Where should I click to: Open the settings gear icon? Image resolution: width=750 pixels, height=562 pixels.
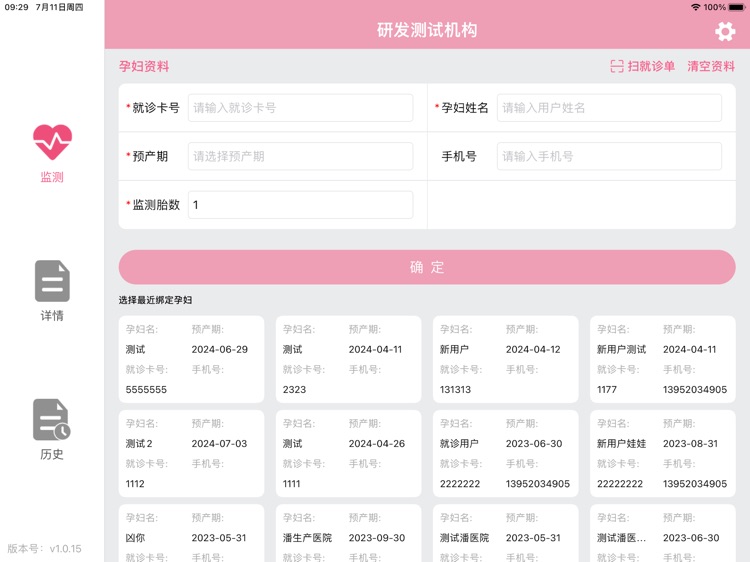tap(725, 32)
